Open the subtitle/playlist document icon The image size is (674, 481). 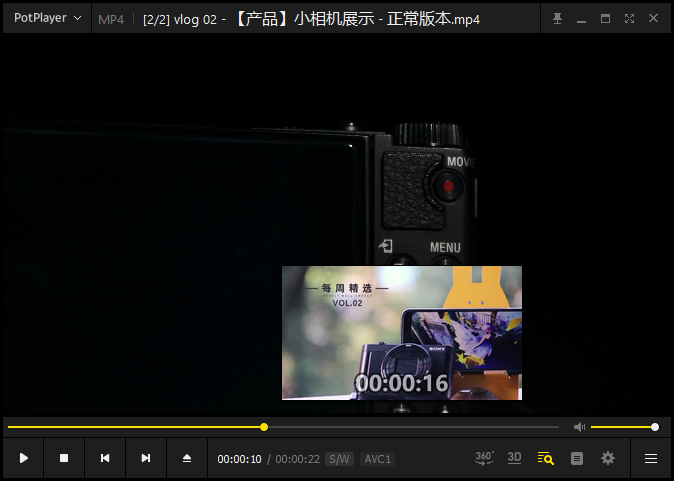(577, 459)
